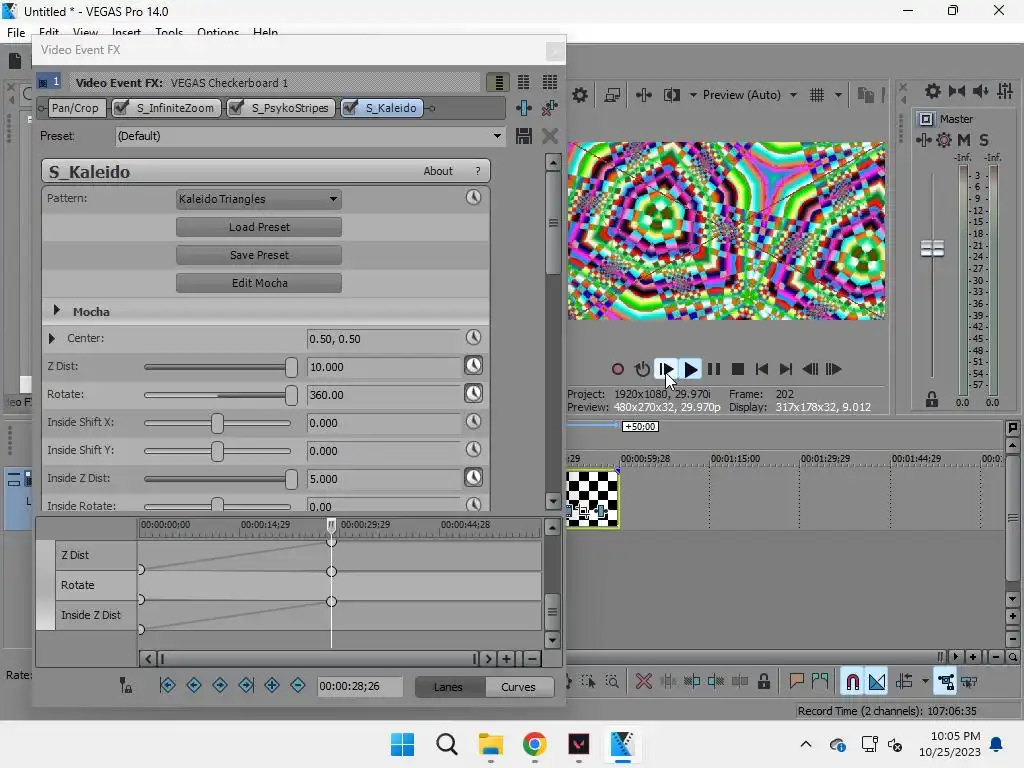Image resolution: width=1024 pixels, height=768 pixels.
Task: Toggle Lock Envelopes to Events
Action: (x=946, y=682)
